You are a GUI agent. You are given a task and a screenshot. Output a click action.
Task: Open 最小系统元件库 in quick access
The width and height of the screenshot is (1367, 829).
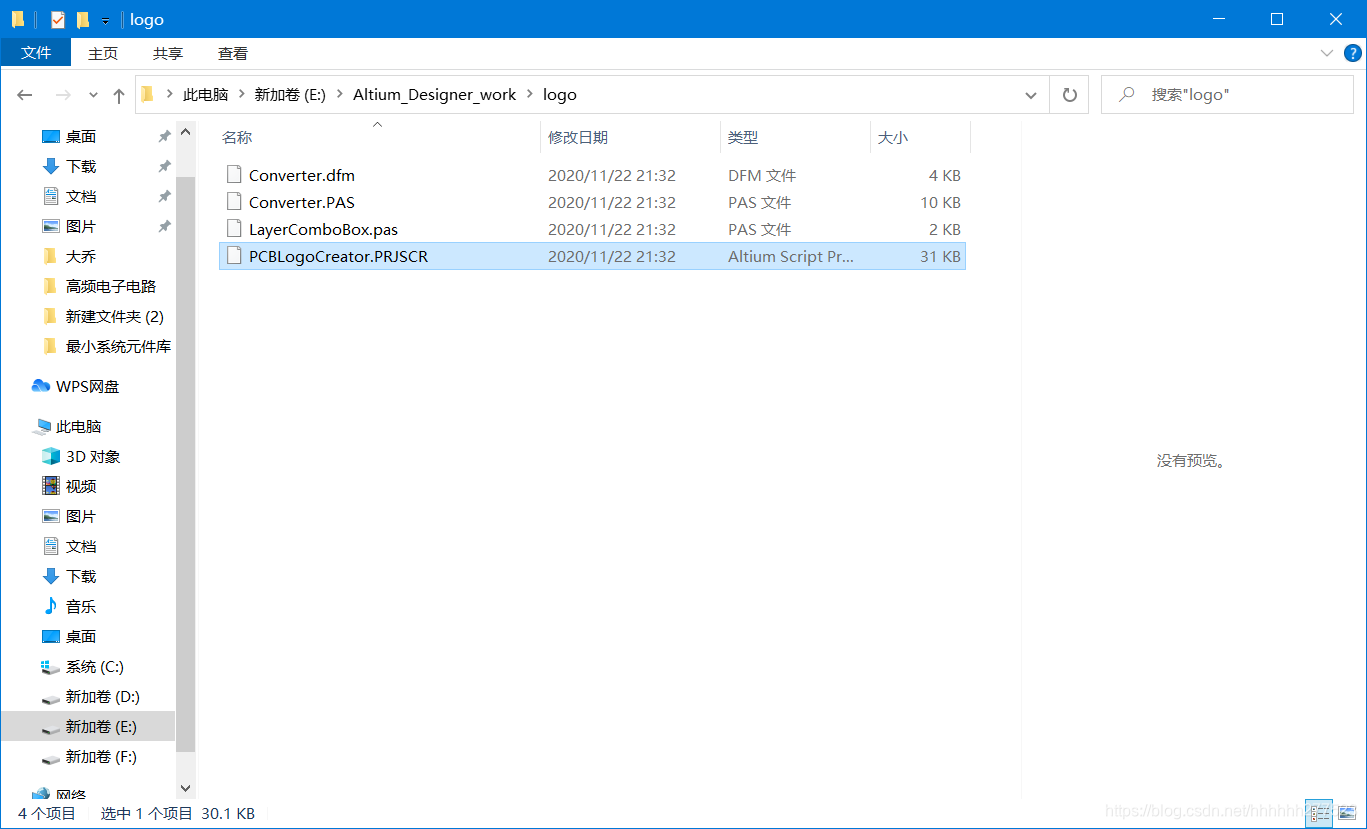click(x=118, y=346)
